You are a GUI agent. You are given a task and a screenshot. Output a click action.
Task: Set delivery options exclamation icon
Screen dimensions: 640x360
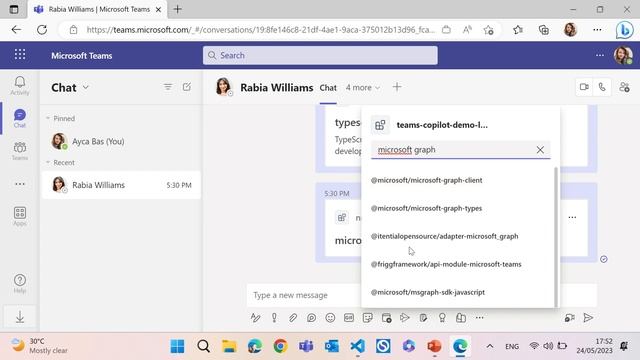coord(274,318)
